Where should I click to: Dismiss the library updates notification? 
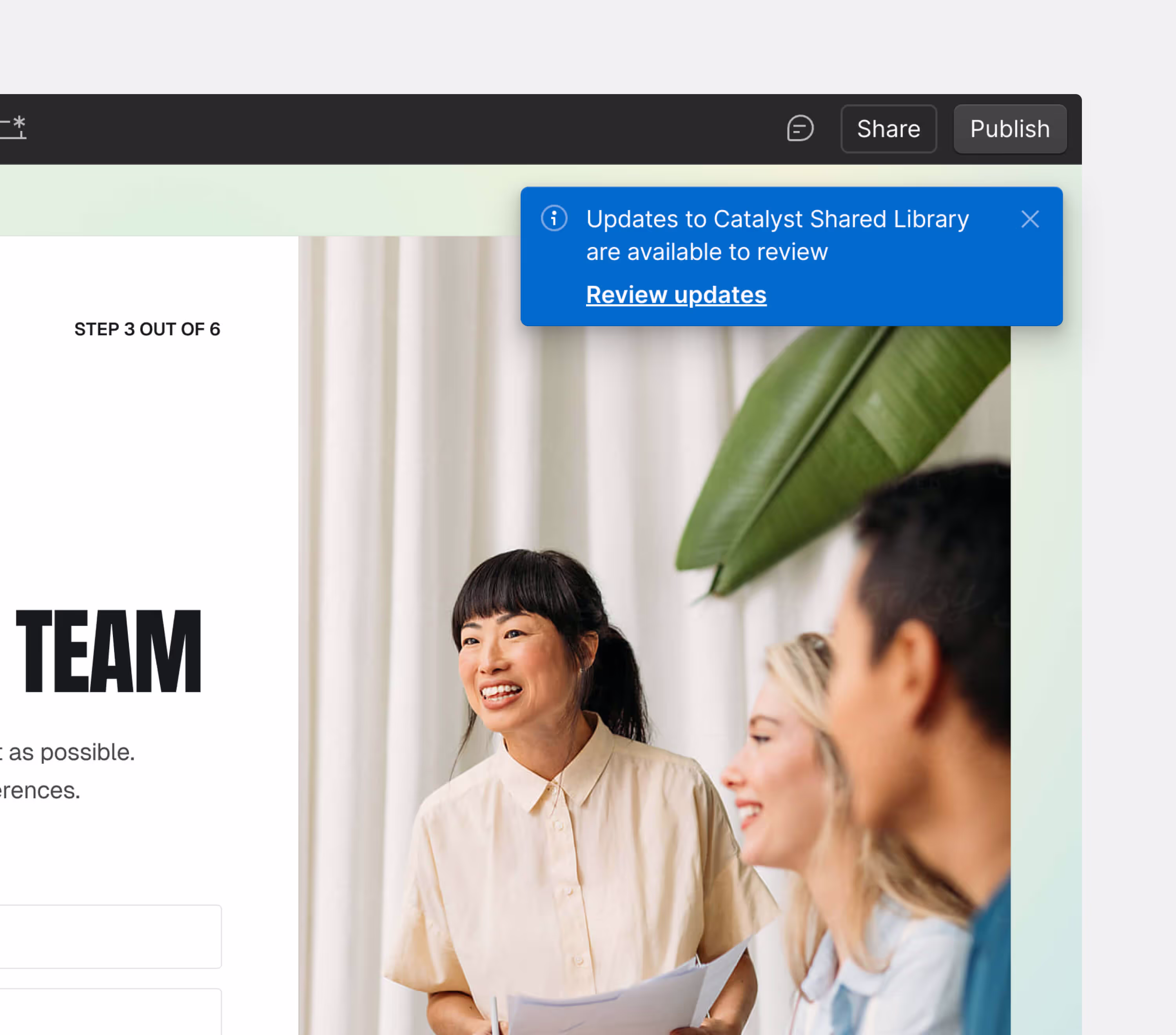coord(1030,219)
